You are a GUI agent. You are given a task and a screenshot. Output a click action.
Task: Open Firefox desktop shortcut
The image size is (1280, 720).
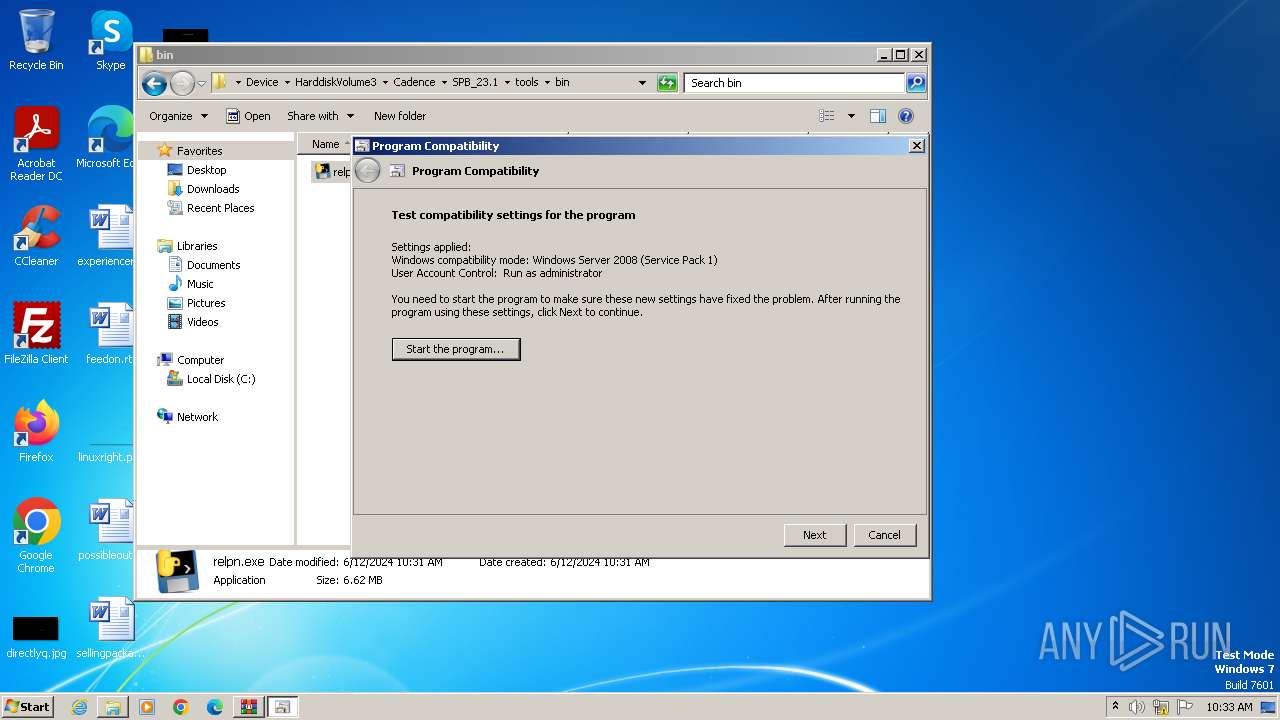(36, 432)
